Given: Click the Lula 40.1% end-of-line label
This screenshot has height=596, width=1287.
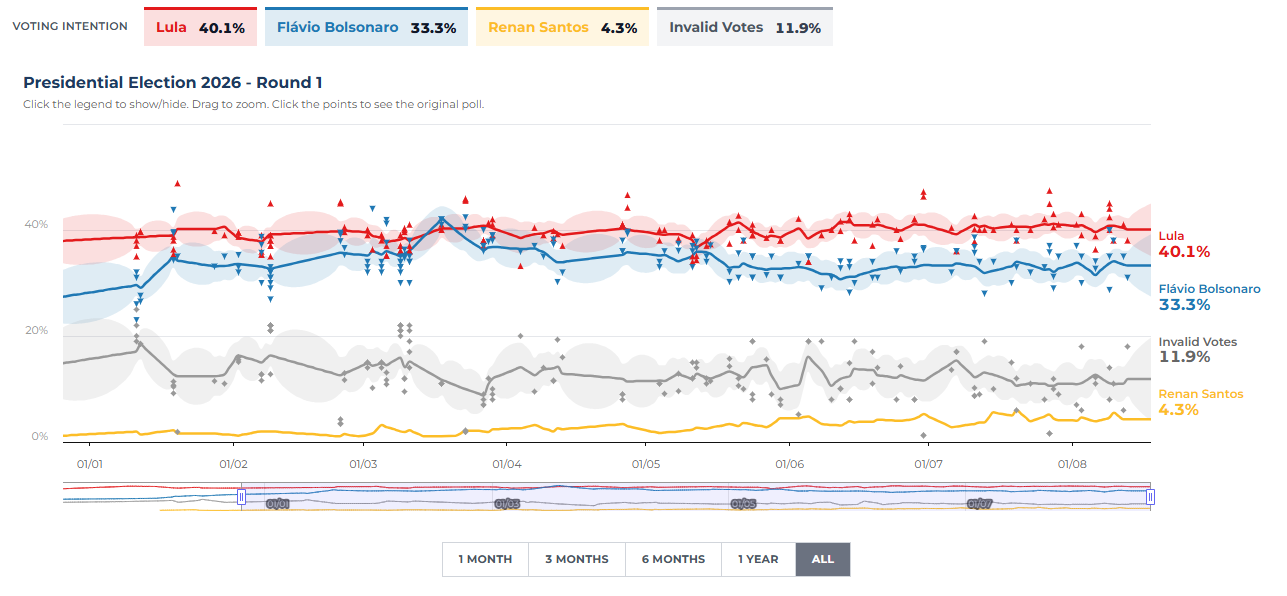Looking at the screenshot, I should [x=1184, y=244].
